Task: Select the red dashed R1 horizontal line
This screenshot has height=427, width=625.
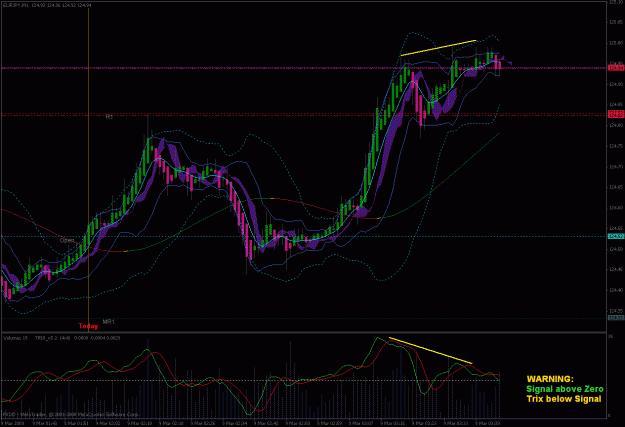Action: (x=303, y=115)
